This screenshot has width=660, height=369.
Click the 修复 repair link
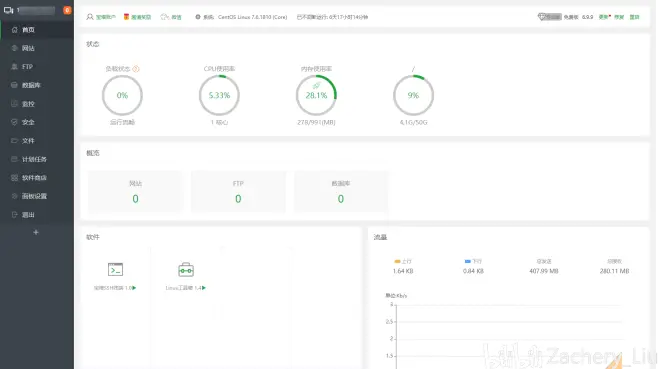619,17
